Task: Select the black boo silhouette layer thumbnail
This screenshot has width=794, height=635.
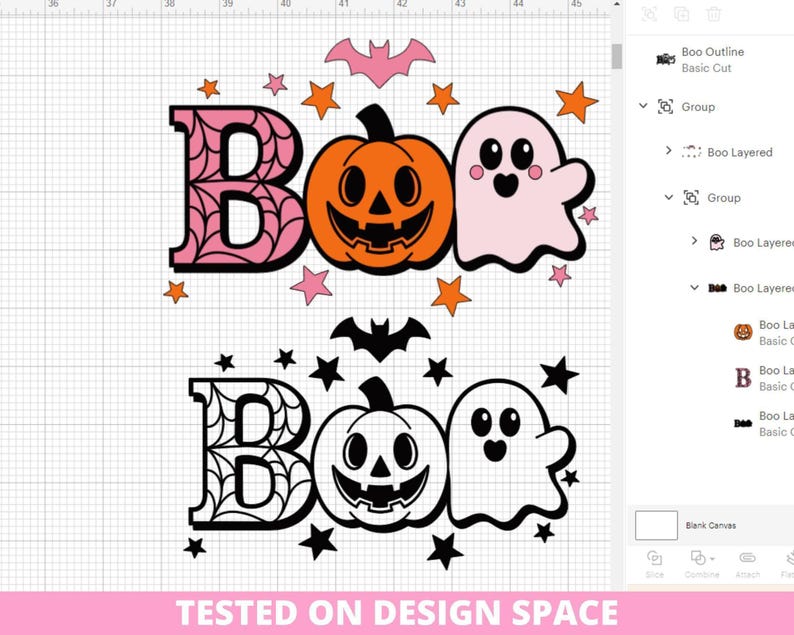Action: [743, 423]
